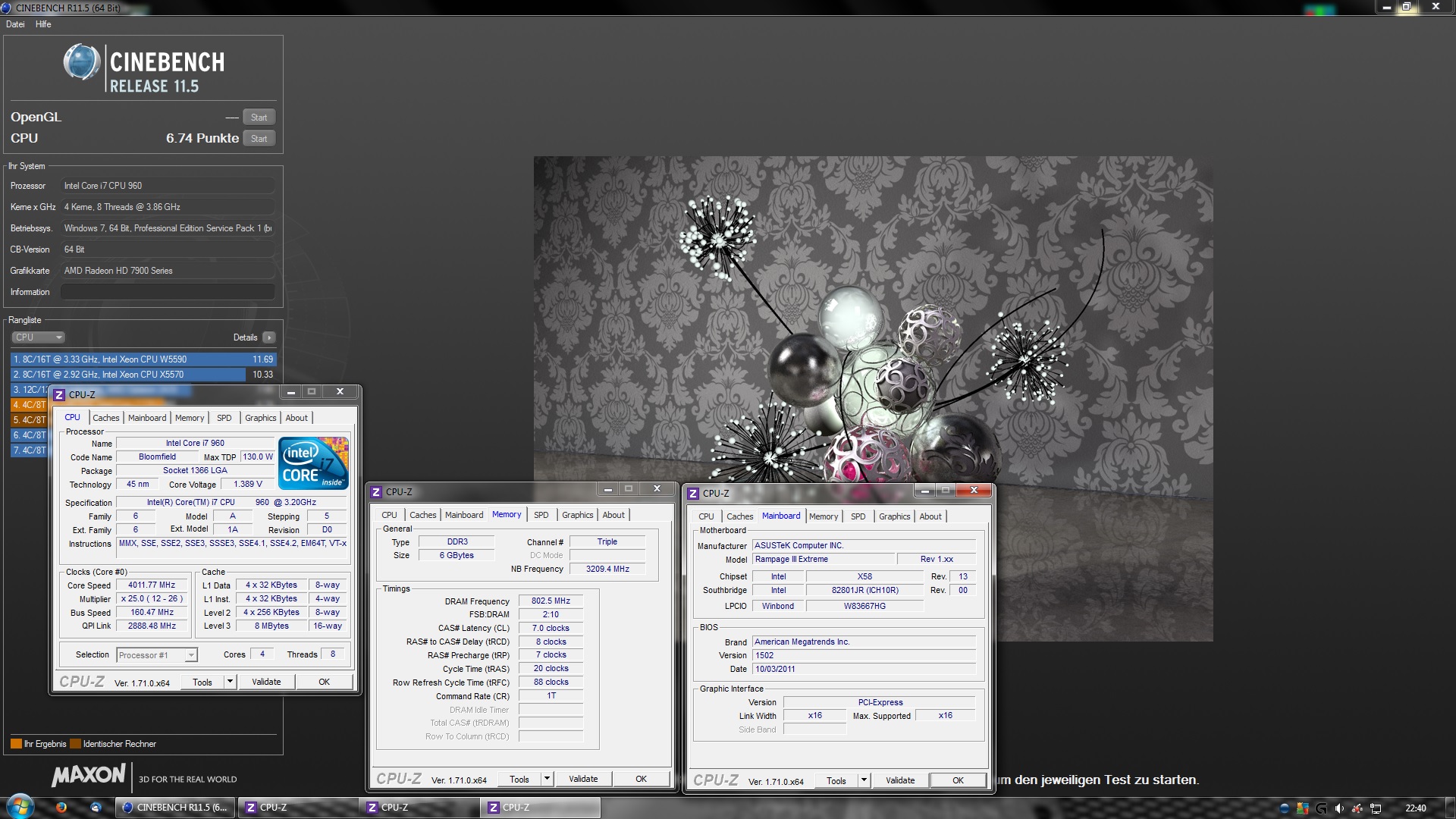Image resolution: width=1456 pixels, height=819 pixels.
Task: Click the Z icon in Mainboard CPU-Z title bar
Action: [x=693, y=494]
